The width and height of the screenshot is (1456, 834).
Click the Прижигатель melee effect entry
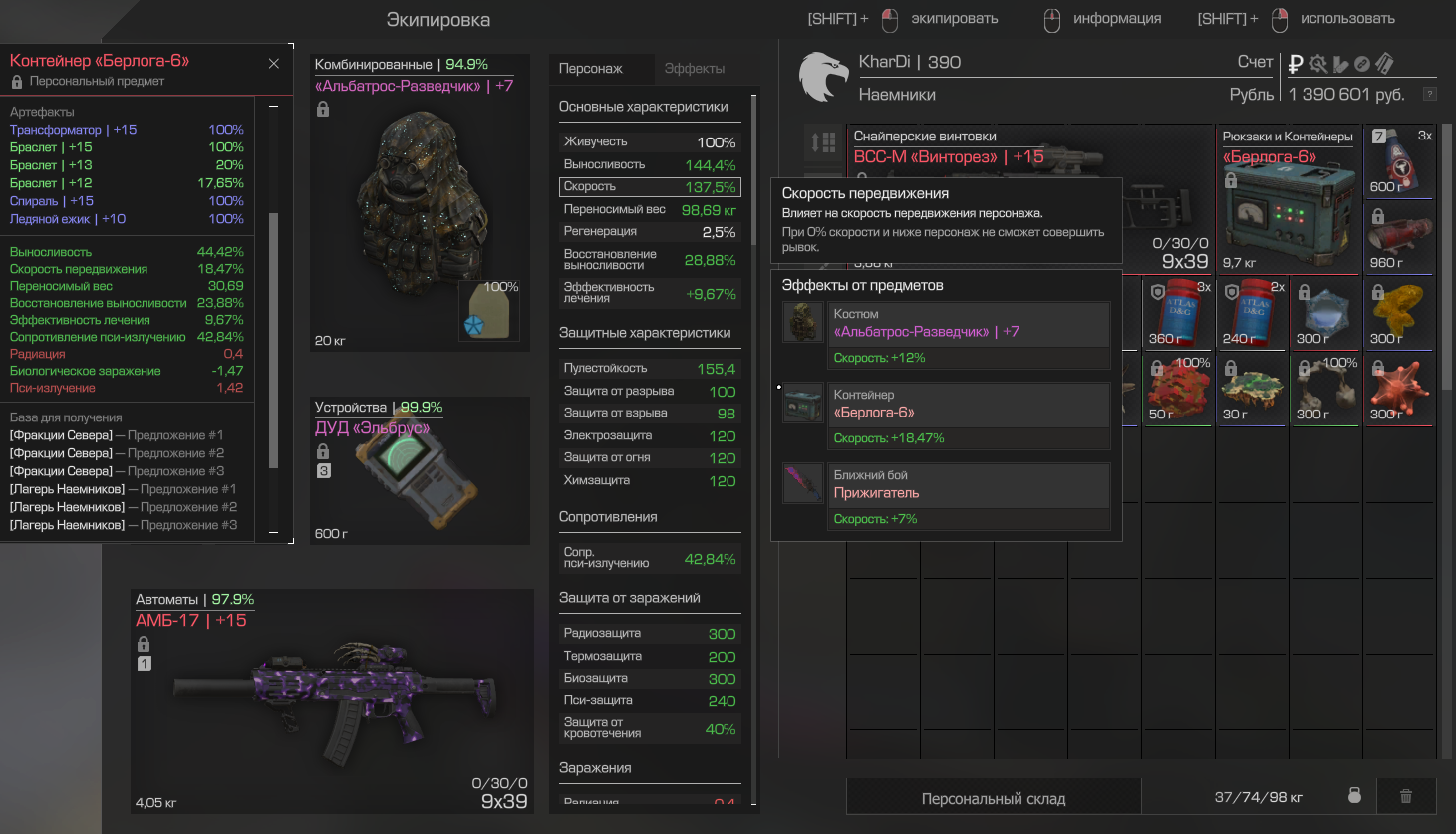969,497
